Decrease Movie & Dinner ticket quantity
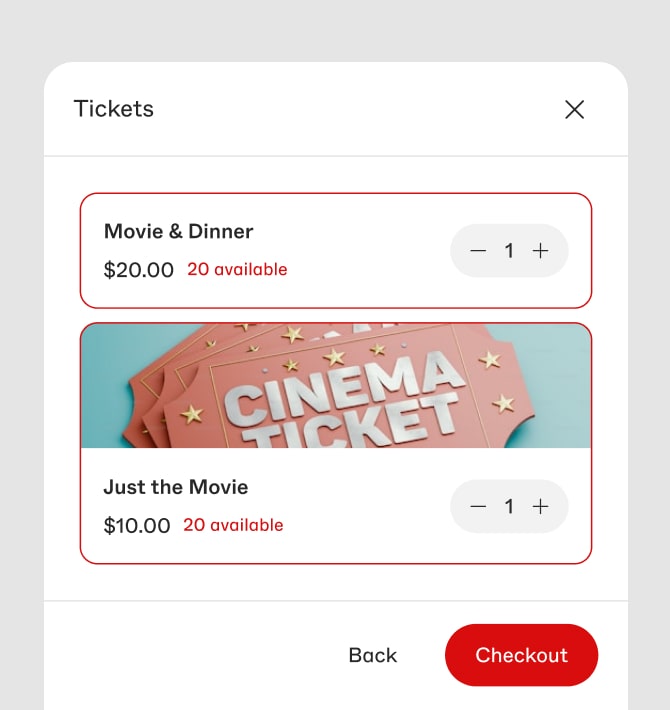670x710 pixels. click(478, 250)
